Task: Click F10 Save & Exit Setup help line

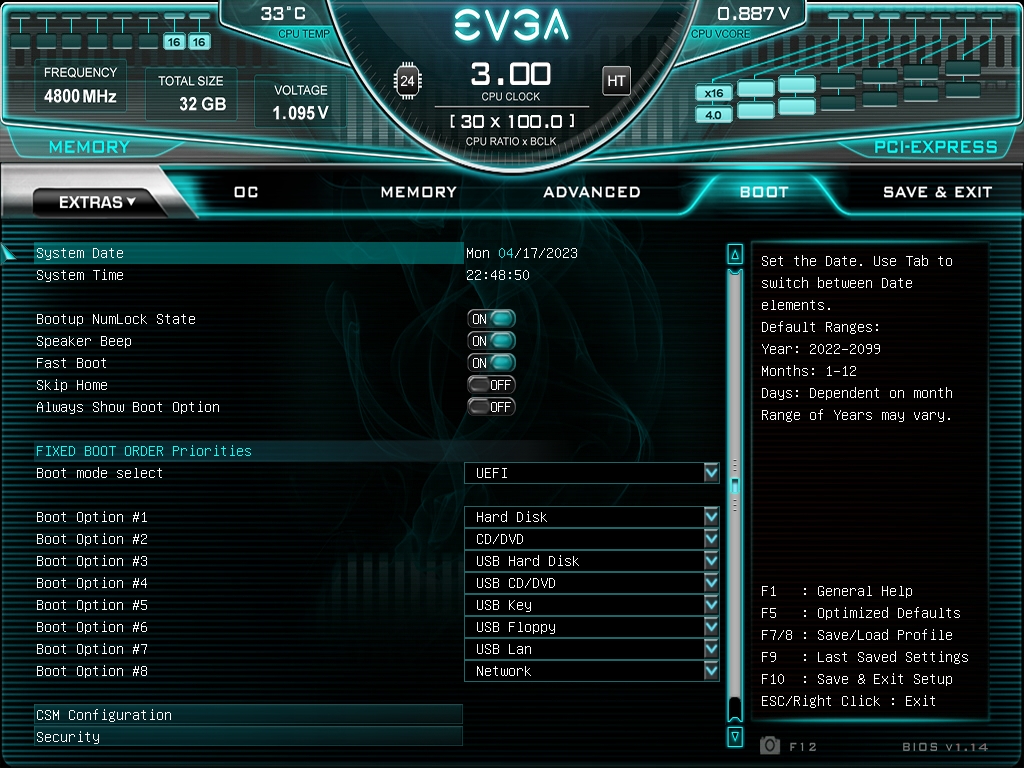Action: click(857, 679)
